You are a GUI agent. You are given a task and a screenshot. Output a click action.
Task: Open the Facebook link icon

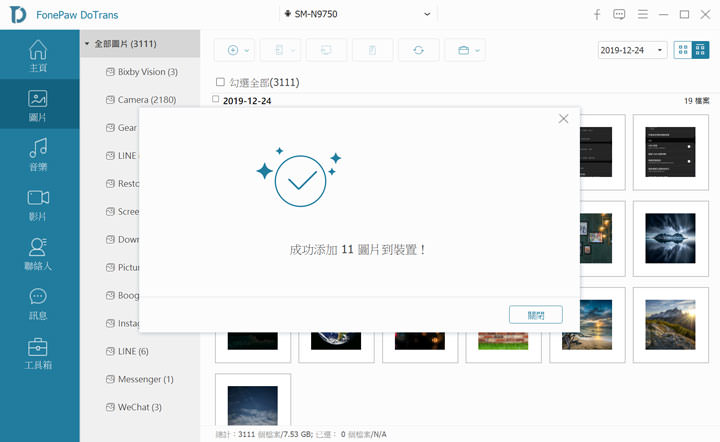tap(597, 15)
